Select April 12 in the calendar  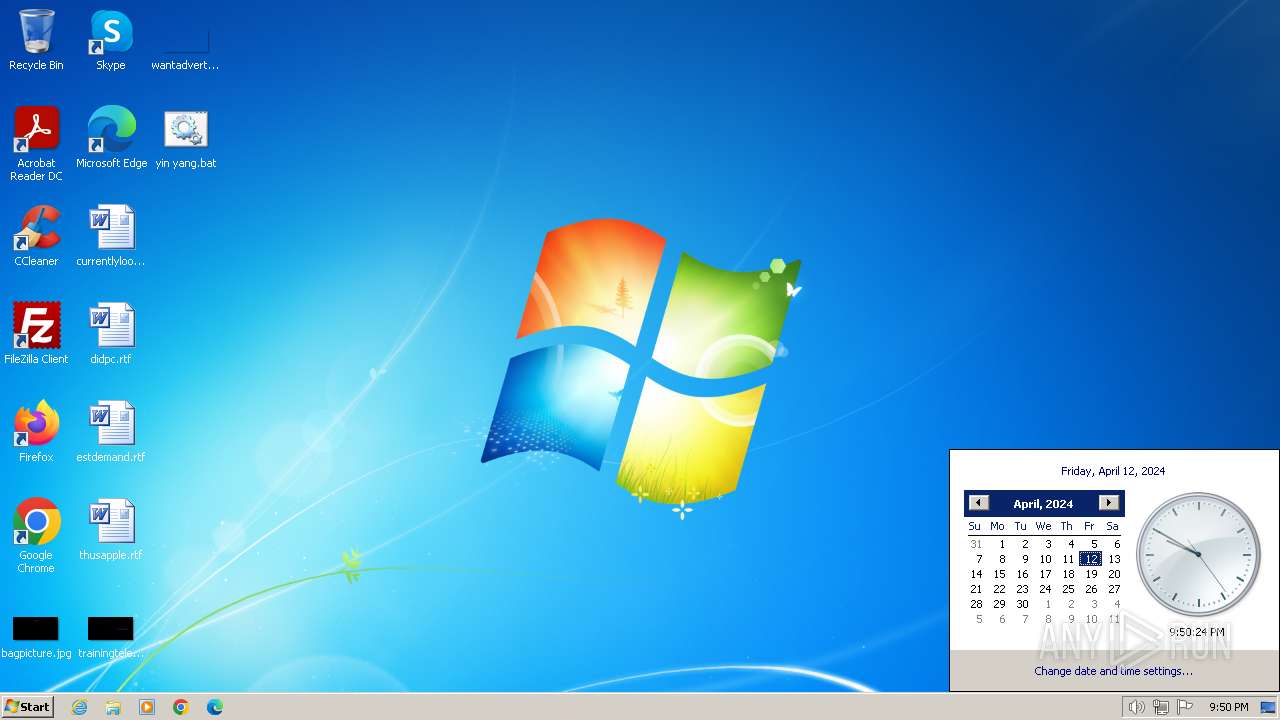(x=1090, y=559)
